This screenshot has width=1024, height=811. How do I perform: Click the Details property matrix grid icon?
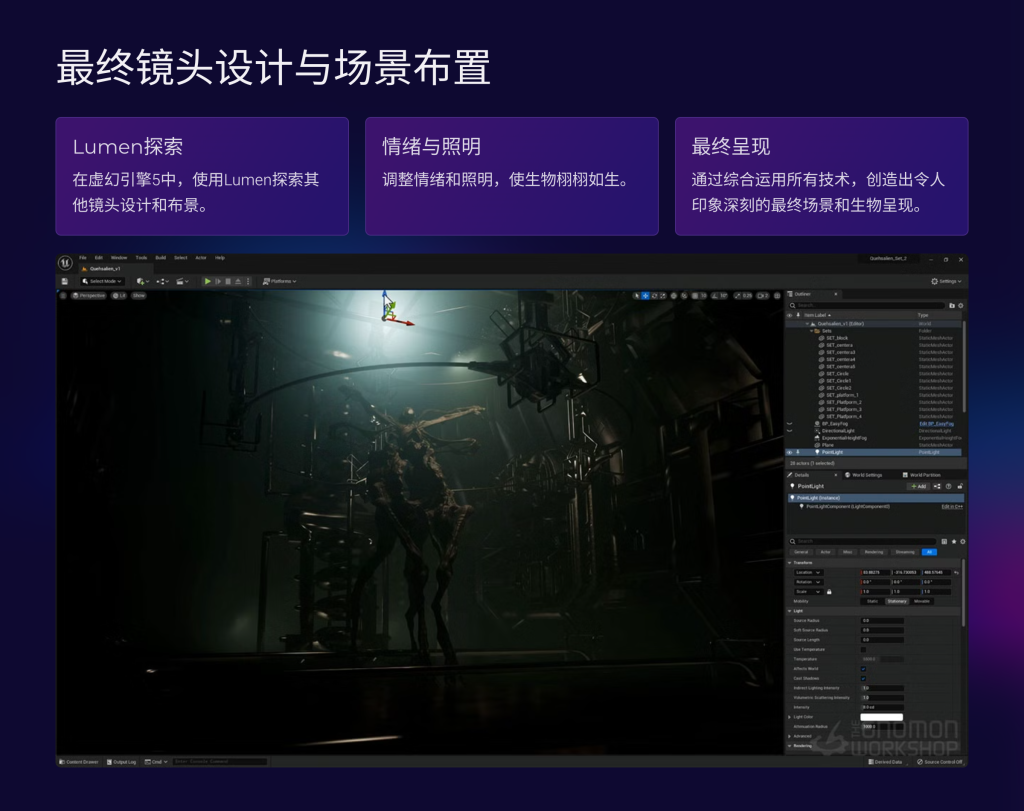pos(944,541)
